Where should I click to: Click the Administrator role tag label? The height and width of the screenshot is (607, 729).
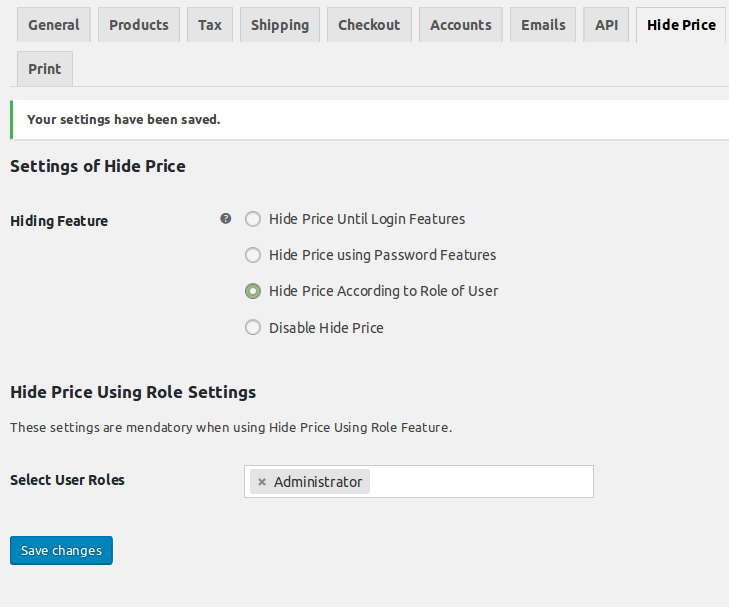[318, 482]
